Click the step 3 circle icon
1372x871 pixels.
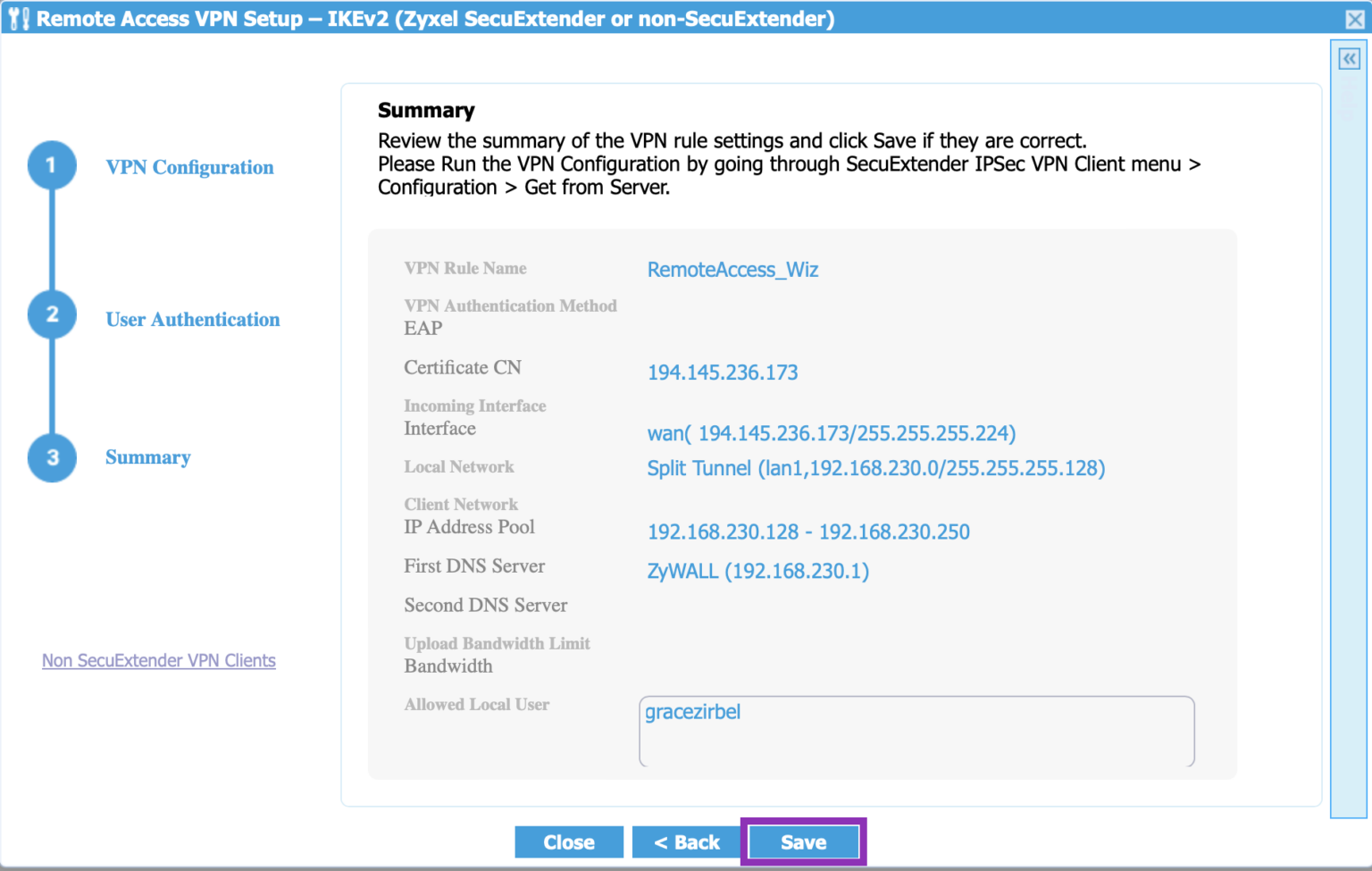click(52, 457)
